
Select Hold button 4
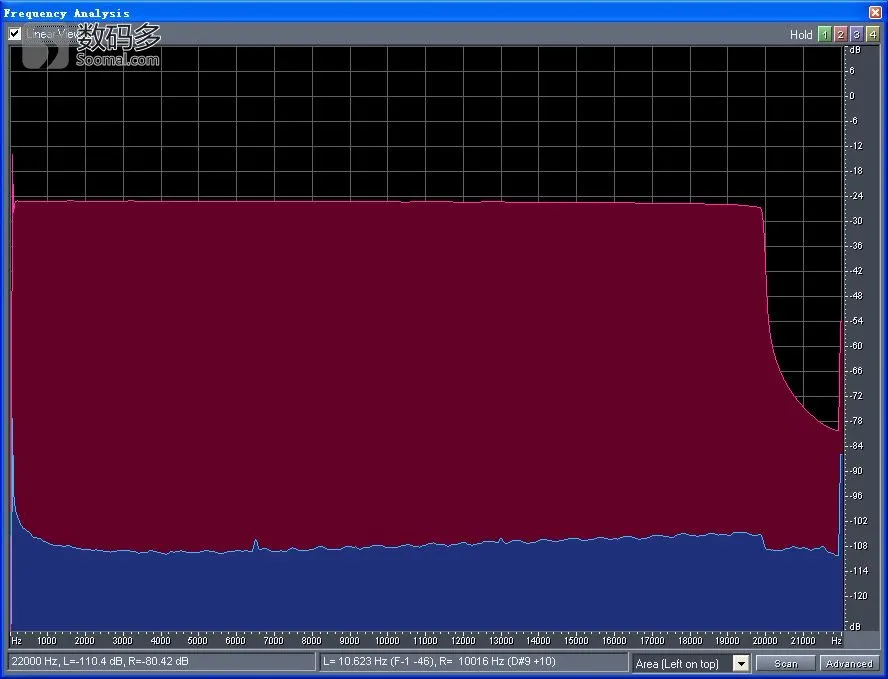click(873, 35)
